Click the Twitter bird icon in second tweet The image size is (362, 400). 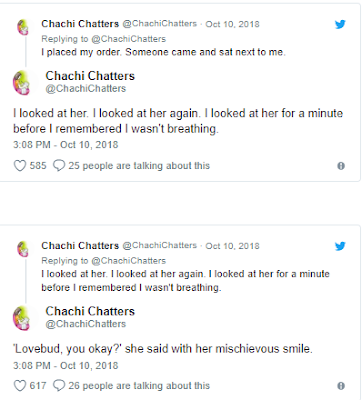point(340,246)
